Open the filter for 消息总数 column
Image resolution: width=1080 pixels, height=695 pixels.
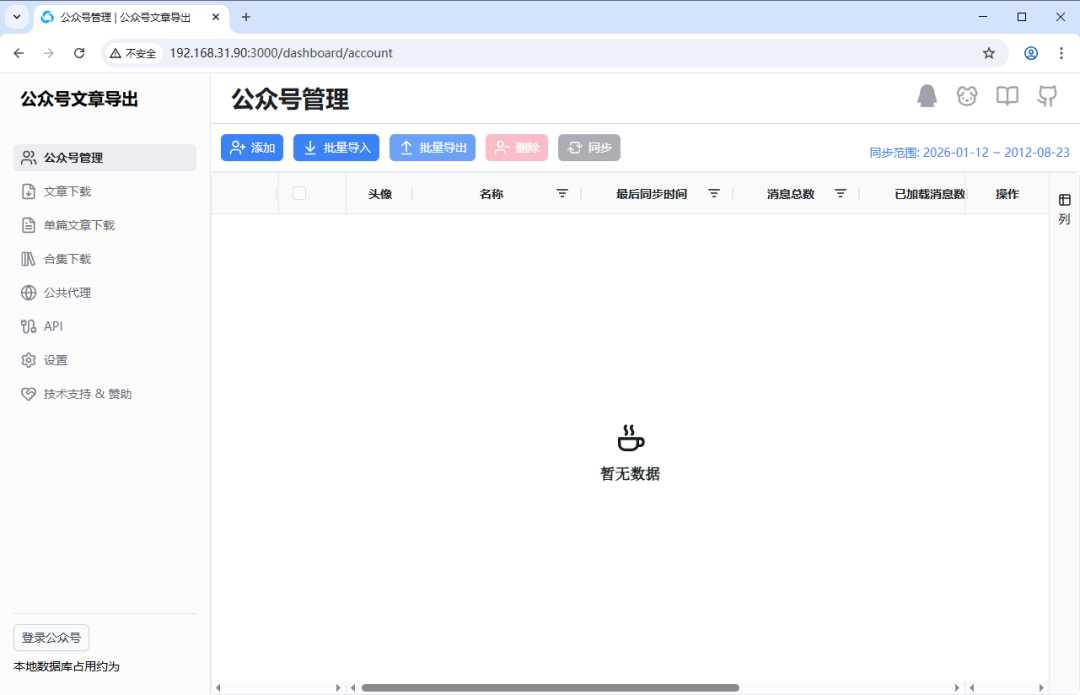point(840,193)
